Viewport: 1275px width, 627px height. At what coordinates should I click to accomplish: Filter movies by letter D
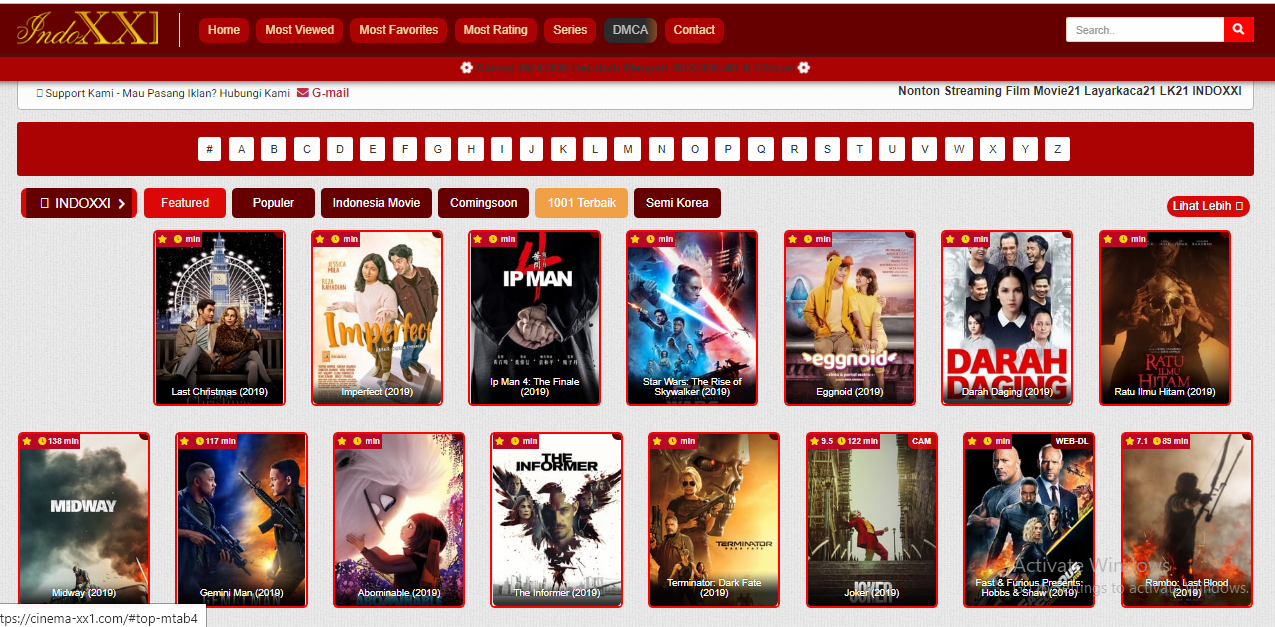click(340, 150)
